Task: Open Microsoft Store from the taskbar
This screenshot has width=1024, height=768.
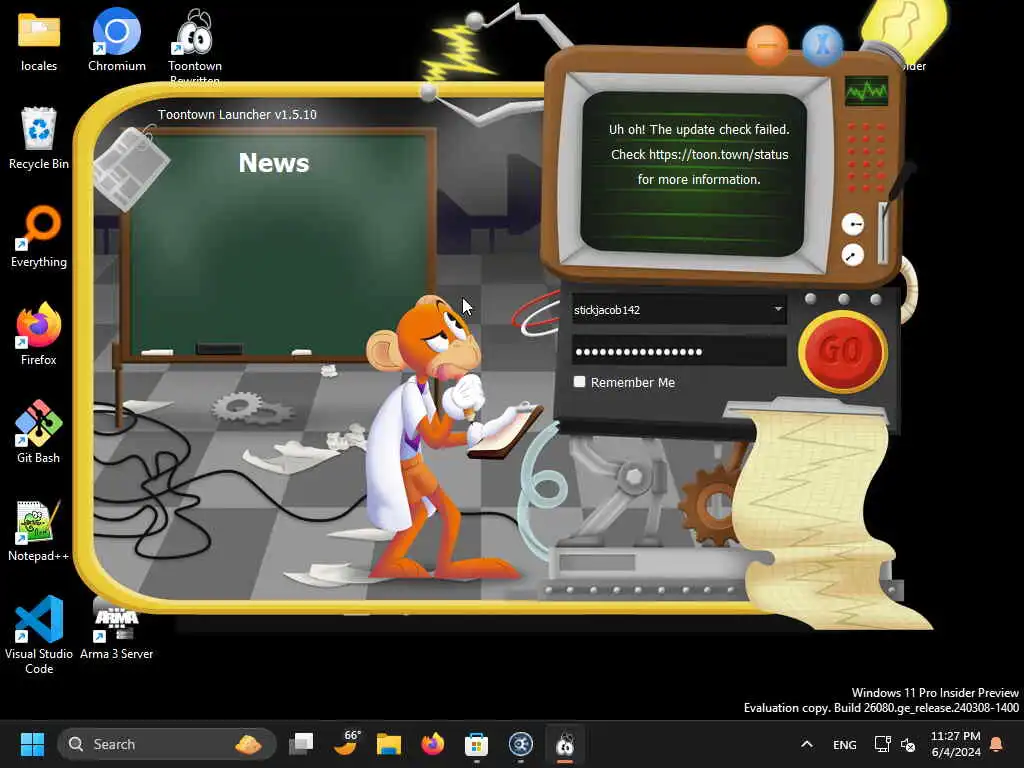Action: pyautogui.click(x=476, y=744)
